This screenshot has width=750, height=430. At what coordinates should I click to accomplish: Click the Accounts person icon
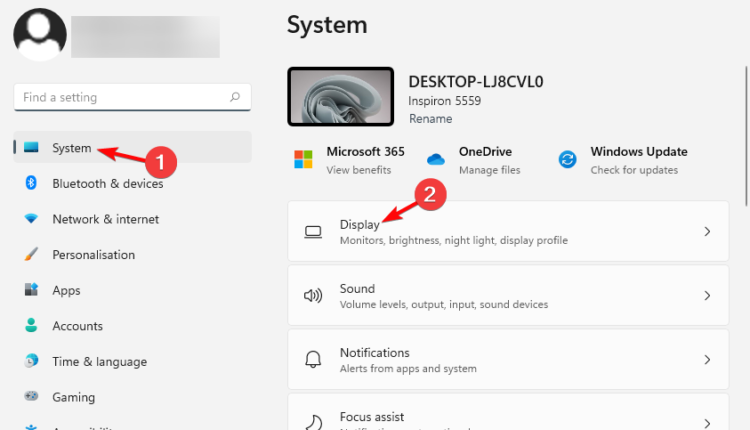(31, 326)
